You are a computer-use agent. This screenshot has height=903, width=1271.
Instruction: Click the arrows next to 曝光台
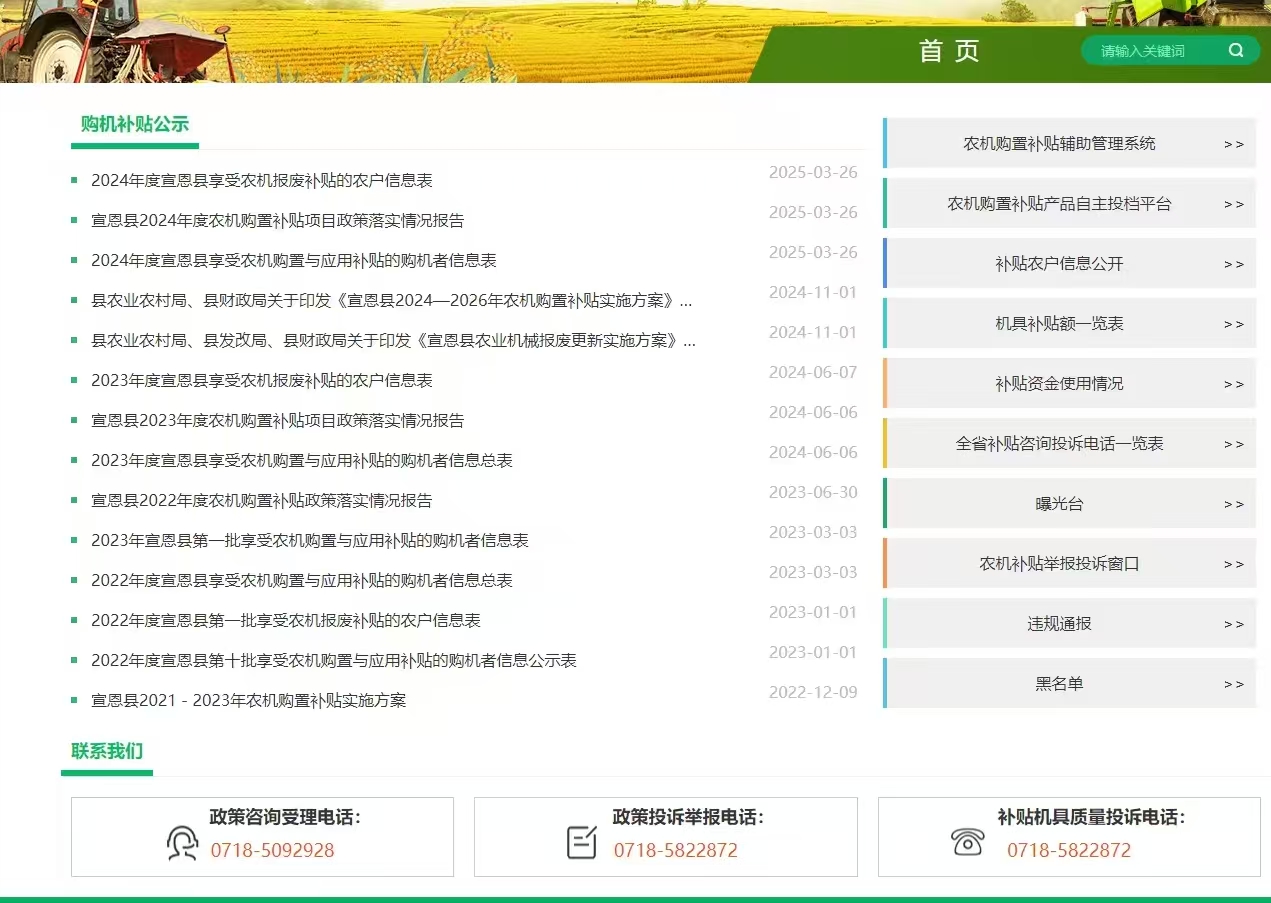[1233, 504]
